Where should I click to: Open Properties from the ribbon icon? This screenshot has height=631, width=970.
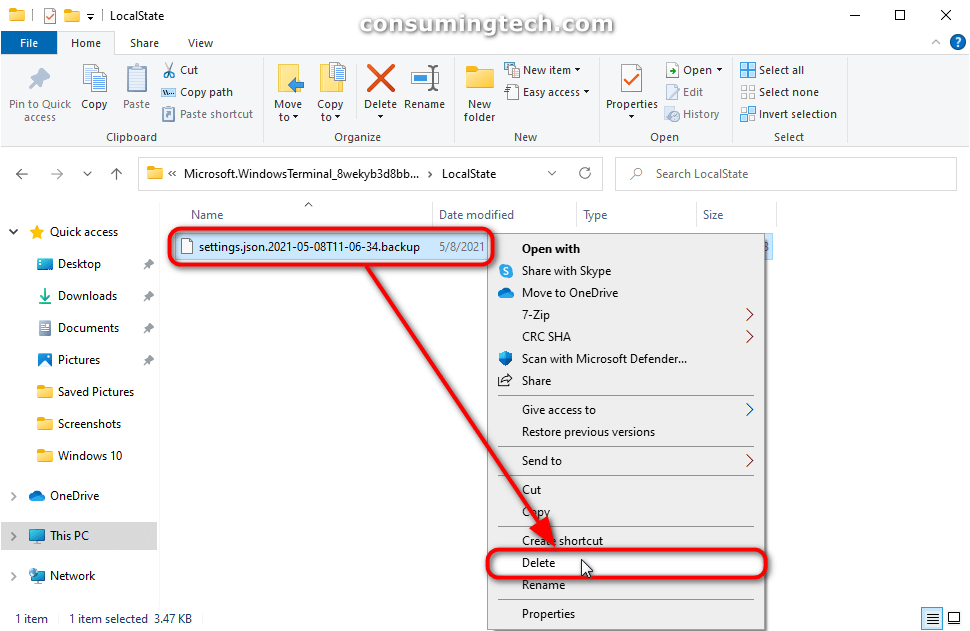[x=630, y=90]
